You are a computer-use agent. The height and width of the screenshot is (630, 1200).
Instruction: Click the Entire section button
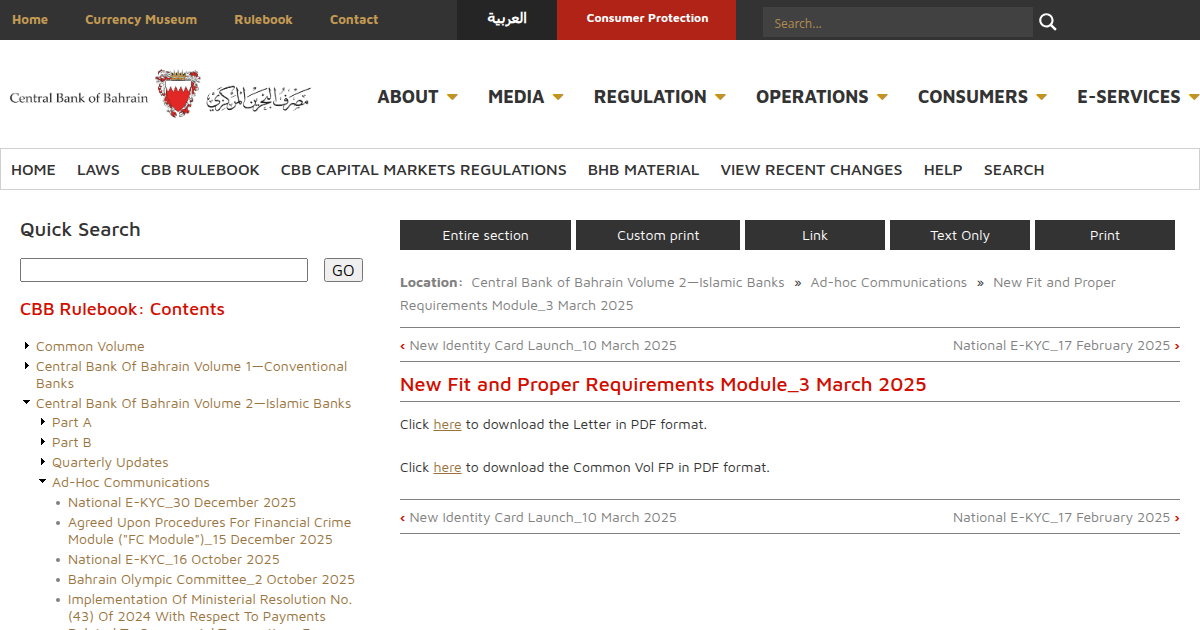click(485, 234)
